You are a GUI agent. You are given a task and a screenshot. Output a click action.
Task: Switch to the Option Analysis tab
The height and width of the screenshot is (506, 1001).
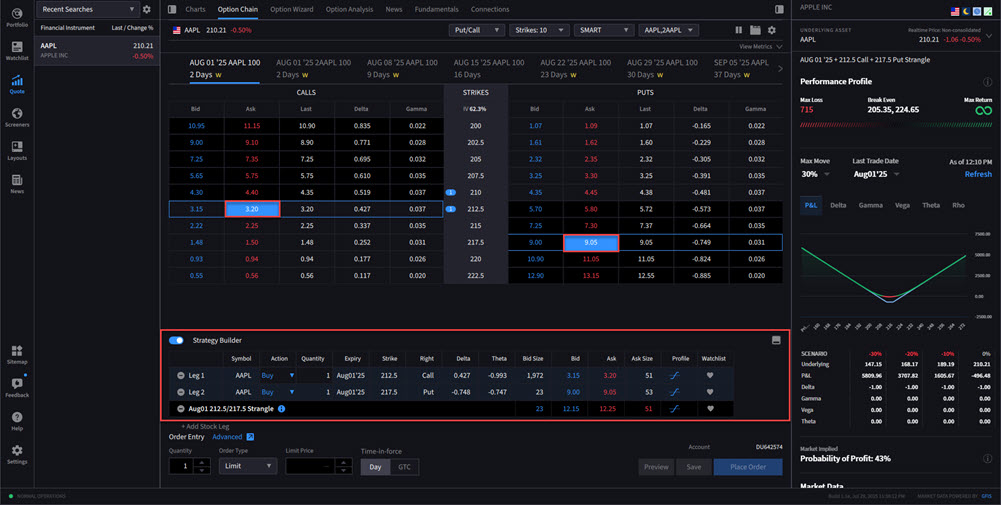click(349, 10)
